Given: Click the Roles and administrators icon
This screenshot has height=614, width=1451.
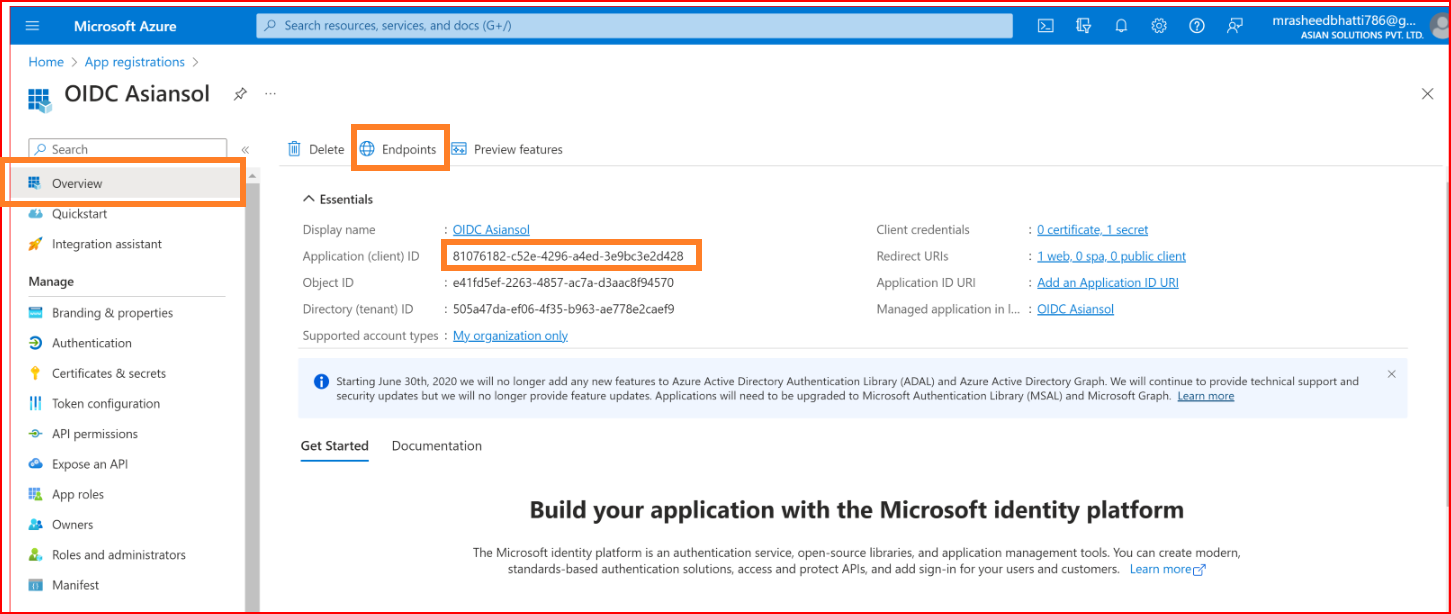Looking at the screenshot, I should pyautogui.click(x=36, y=555).
